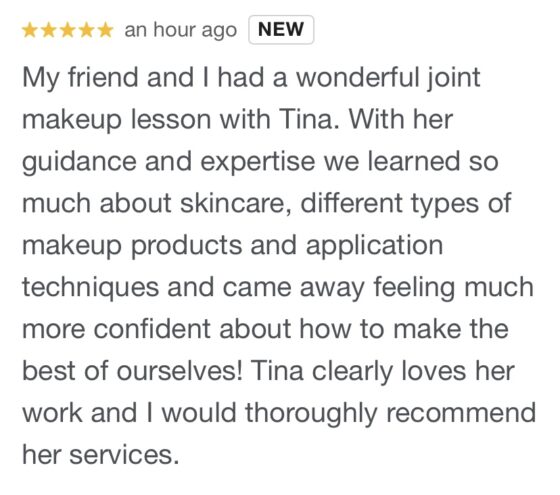The height and width of the screenshot is (495, 560).
Task: Click the fifth gold rating star
Action: (x=105, y=30)
